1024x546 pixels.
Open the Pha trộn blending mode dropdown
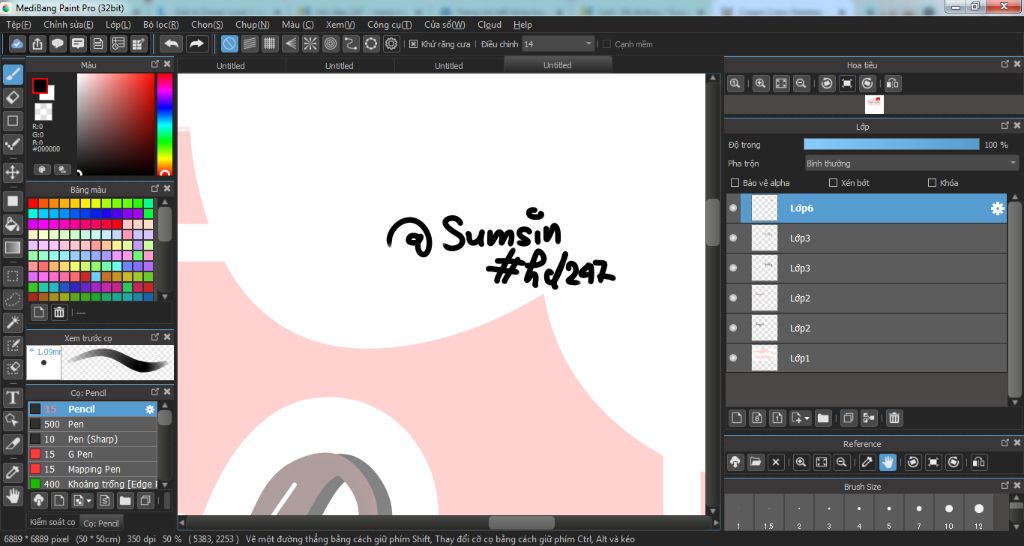point(911,163)
